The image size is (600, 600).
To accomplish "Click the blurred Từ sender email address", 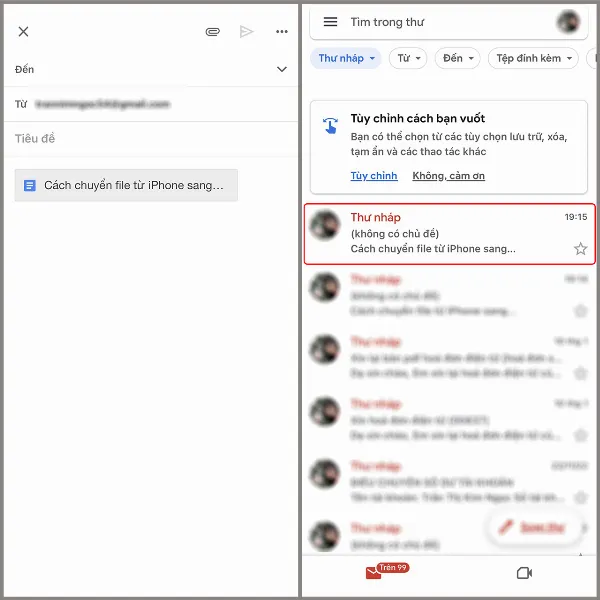I will point(102,104).
